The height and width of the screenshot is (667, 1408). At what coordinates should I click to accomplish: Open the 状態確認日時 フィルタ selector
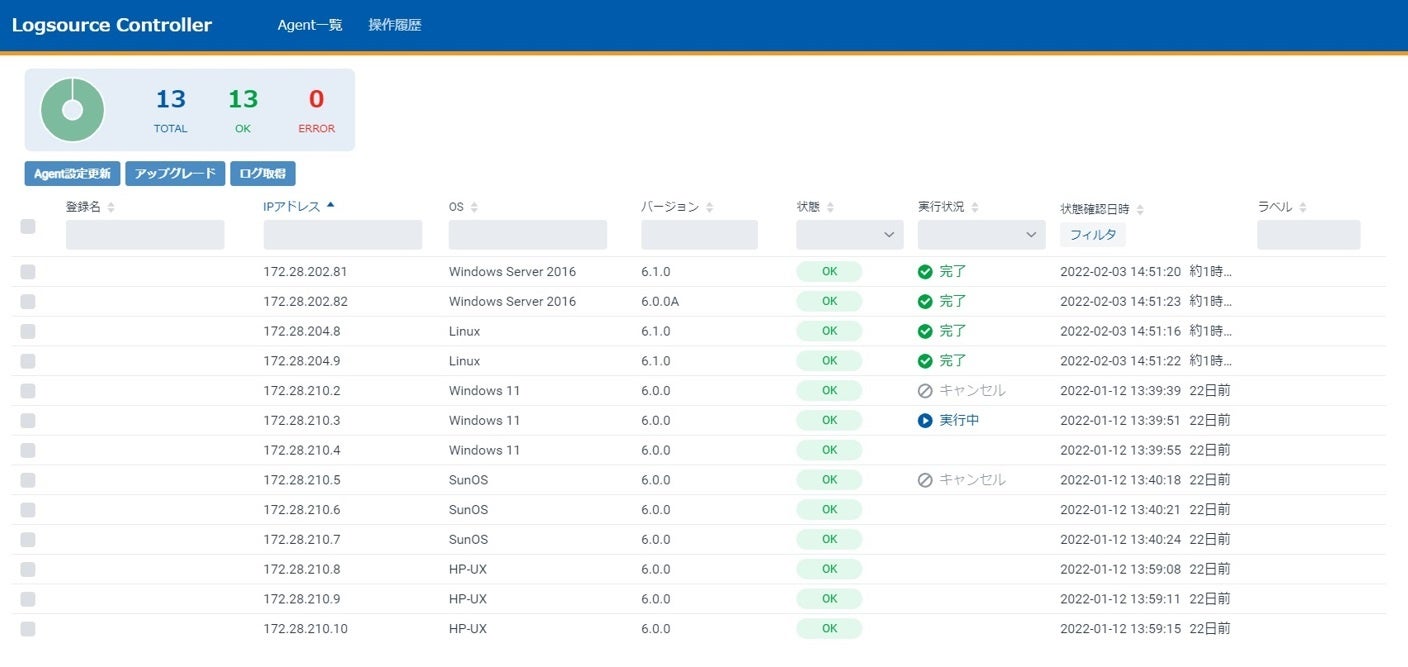[1092, 235]
